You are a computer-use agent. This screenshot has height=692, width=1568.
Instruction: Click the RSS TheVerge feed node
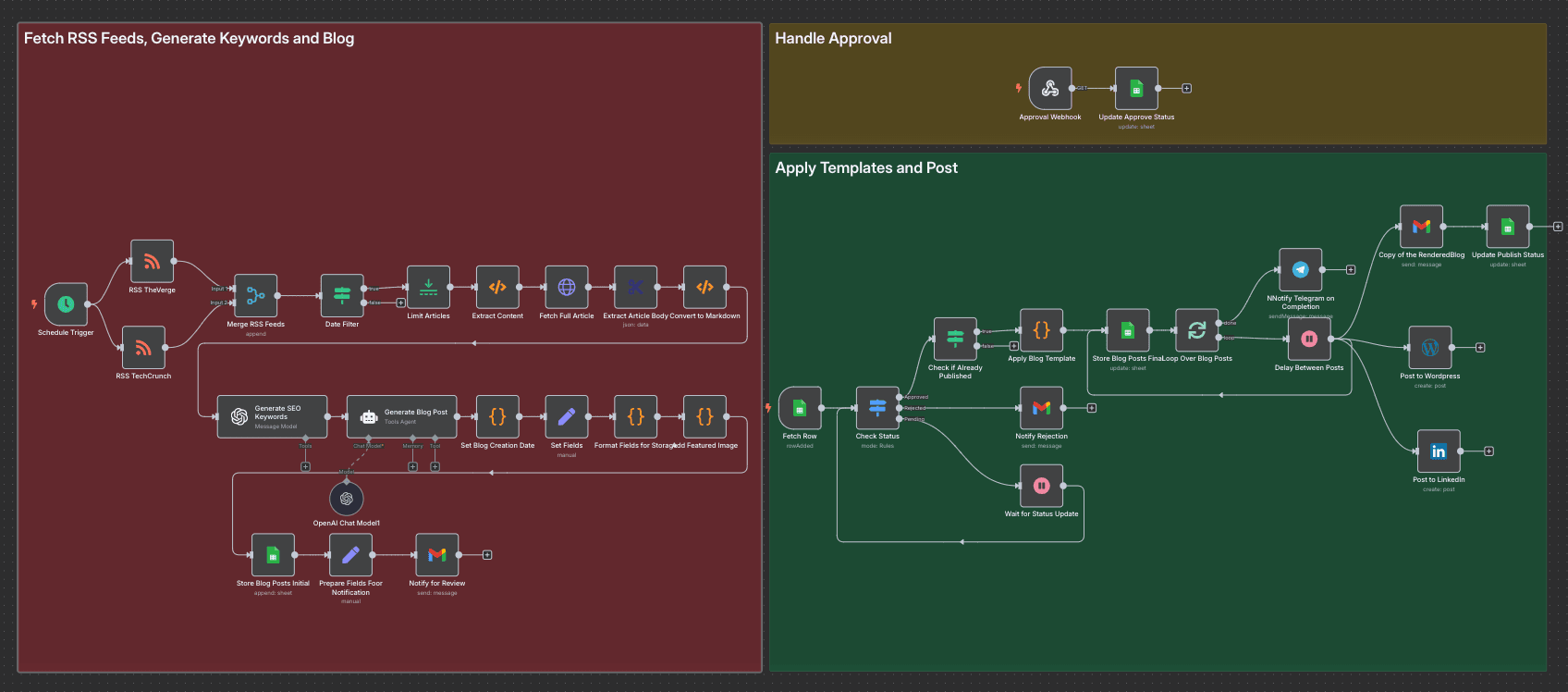(x=153, y=262)
